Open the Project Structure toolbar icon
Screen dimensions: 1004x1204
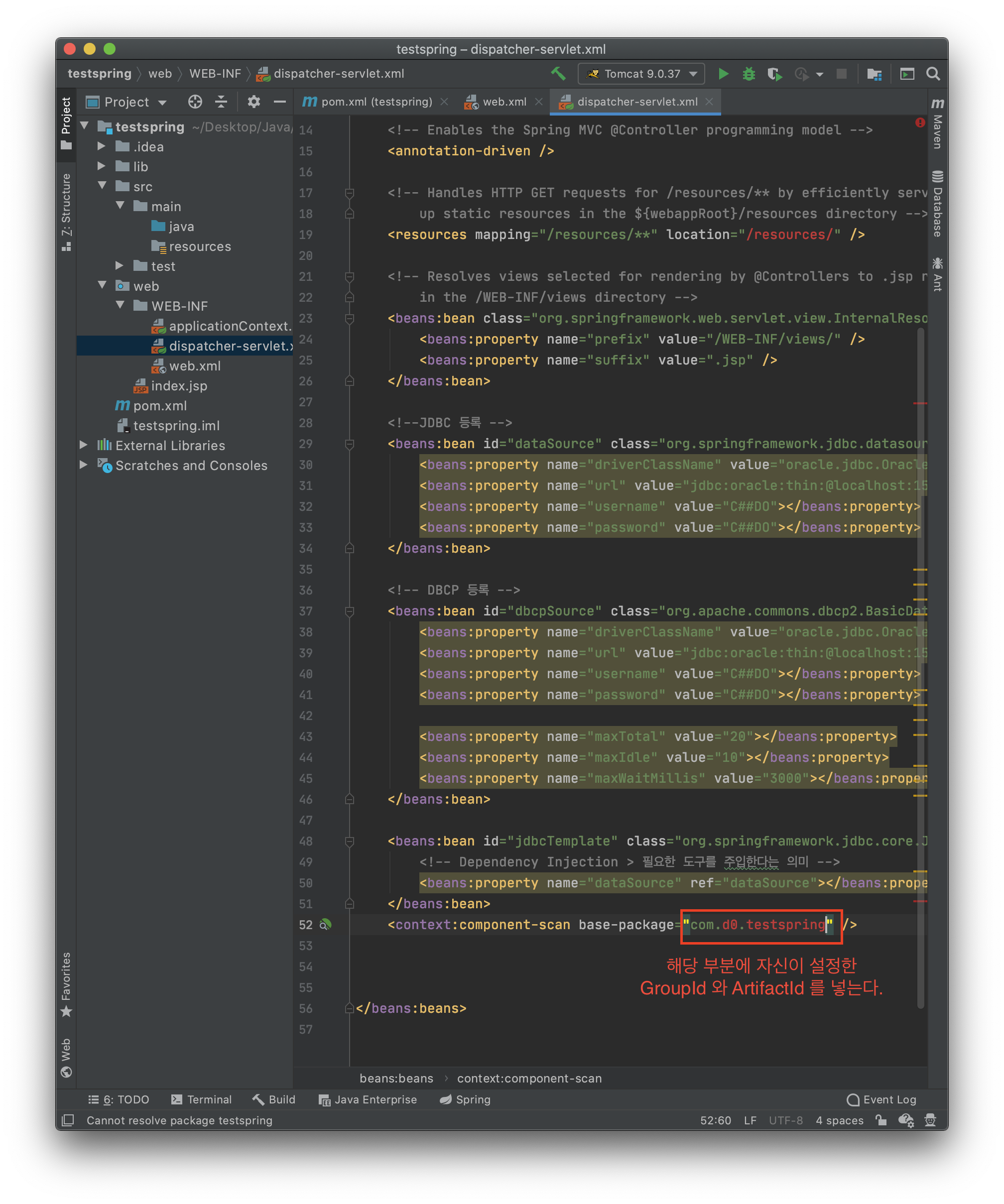pos(874,74)
